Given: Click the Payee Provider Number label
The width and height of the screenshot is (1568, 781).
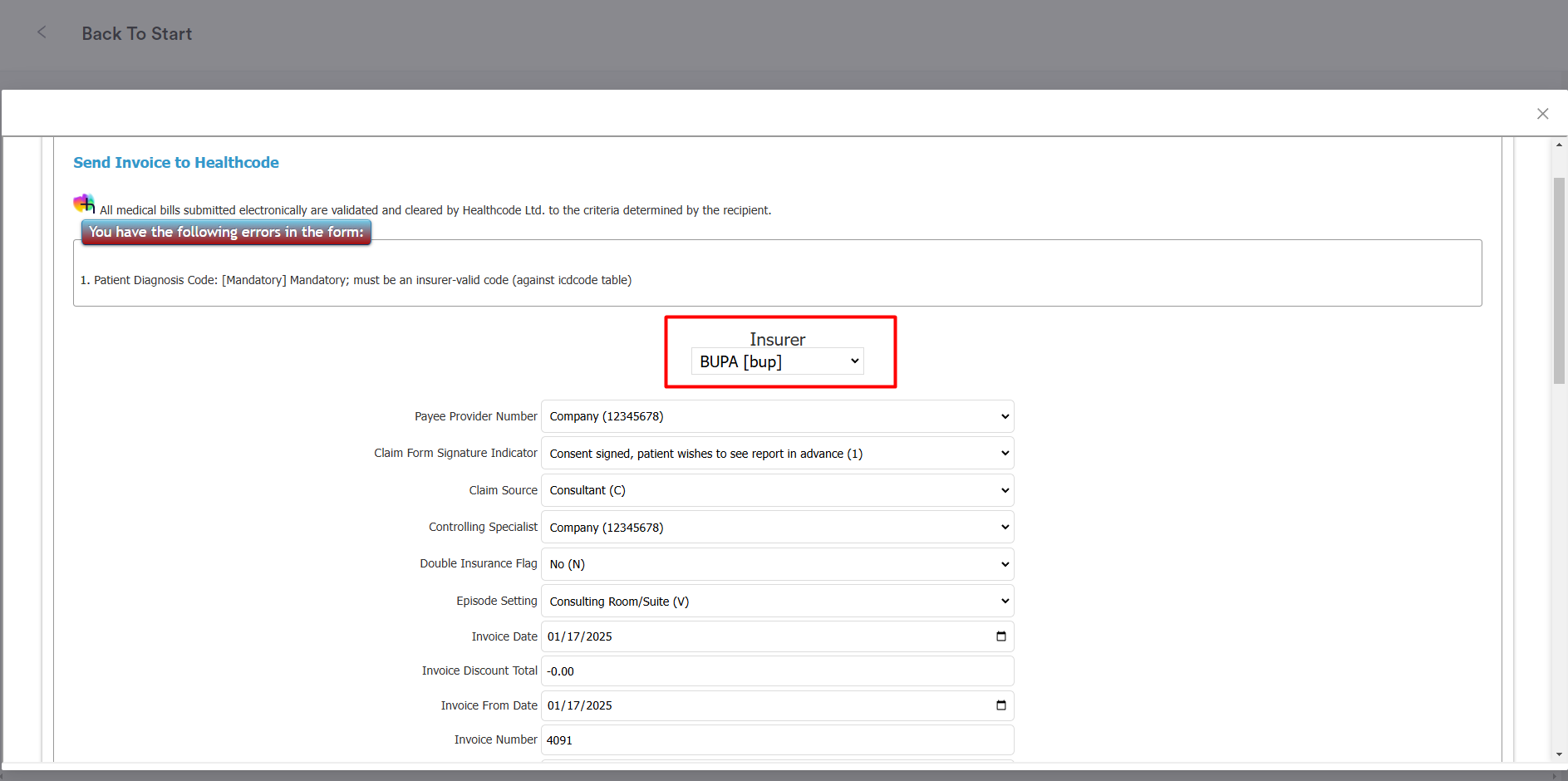Looking at the screenshot, I should click(476, 416).
